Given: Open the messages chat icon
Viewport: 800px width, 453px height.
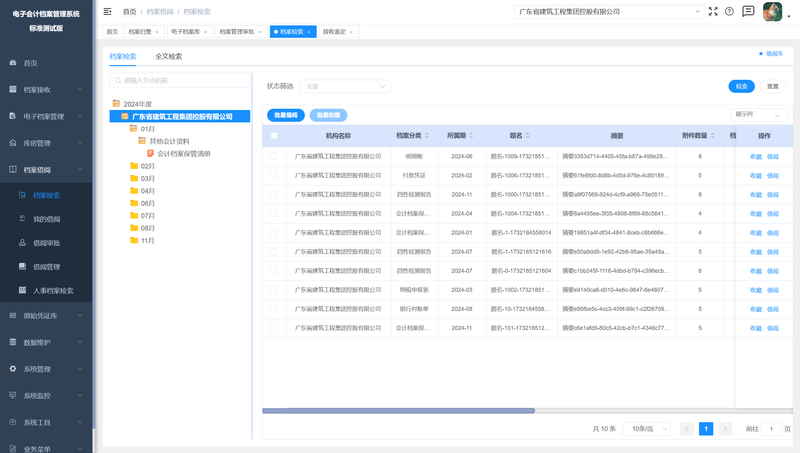Looking at the screenshot, I should tap(748, 11).
